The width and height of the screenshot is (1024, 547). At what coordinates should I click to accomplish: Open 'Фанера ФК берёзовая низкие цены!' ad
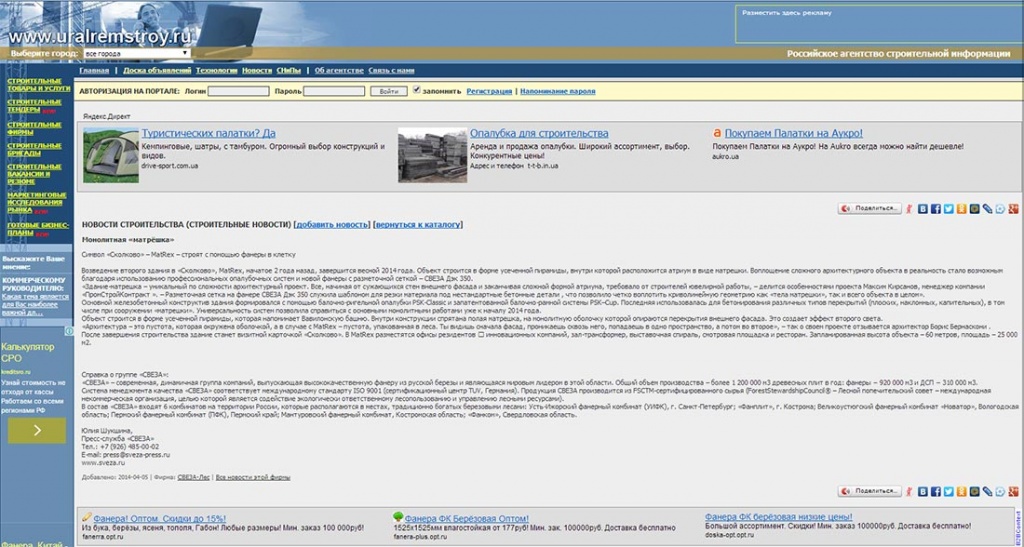tap(778, 516)
